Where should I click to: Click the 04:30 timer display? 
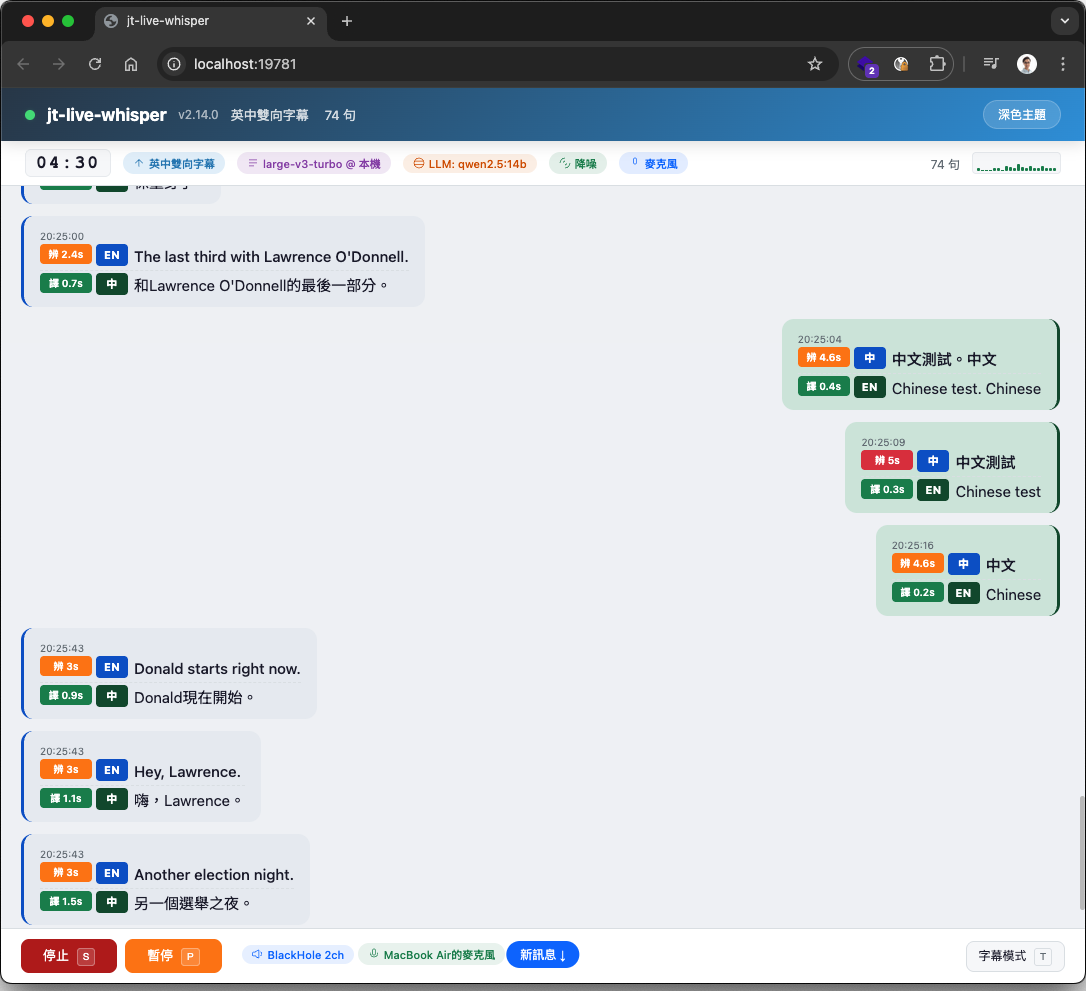[x=67, y=163]
